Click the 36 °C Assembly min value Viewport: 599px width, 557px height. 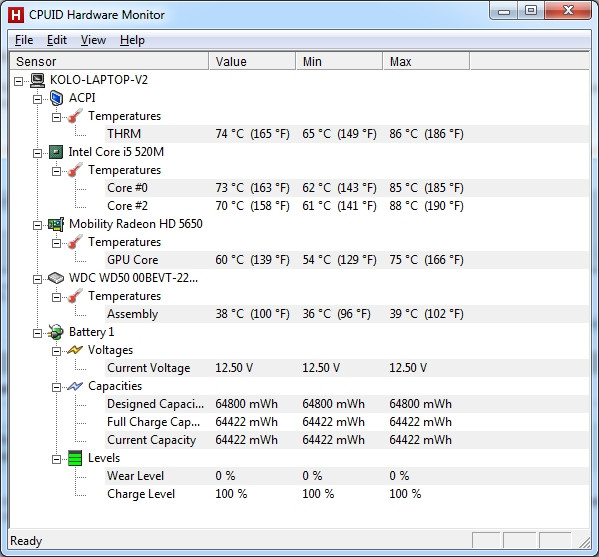(337, 314)
